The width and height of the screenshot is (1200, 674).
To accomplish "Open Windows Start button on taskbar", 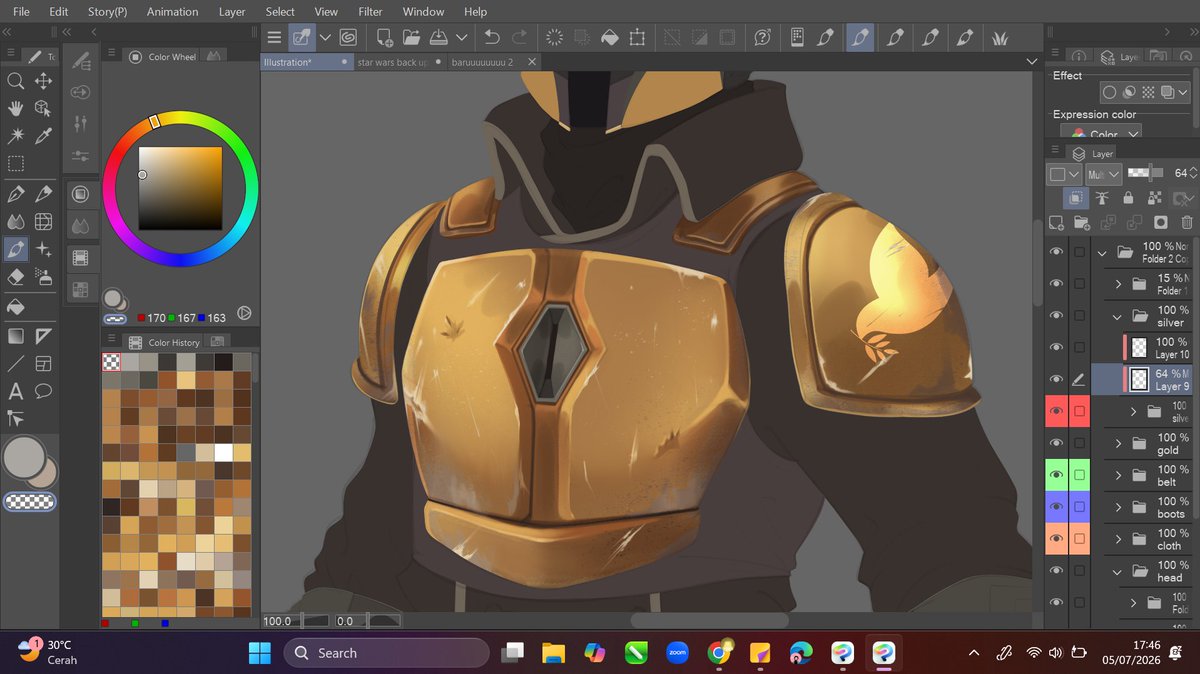I will [260, 653].
